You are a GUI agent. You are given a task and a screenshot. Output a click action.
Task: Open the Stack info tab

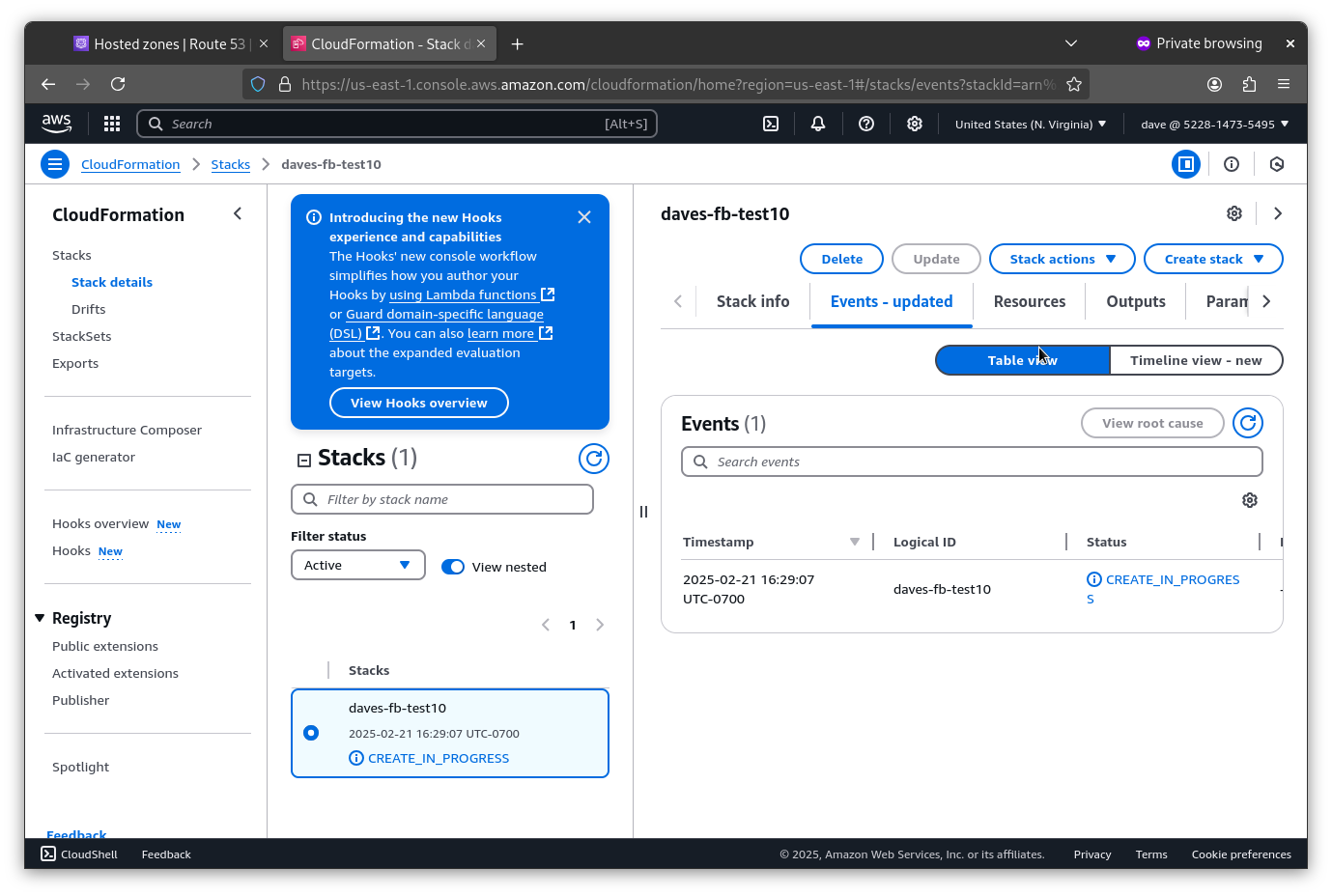753,301
